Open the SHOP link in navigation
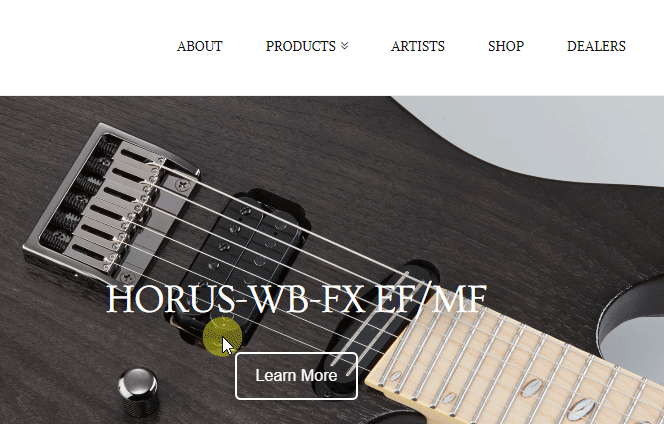Screen dimensions: 664x424 pos(506,46)
